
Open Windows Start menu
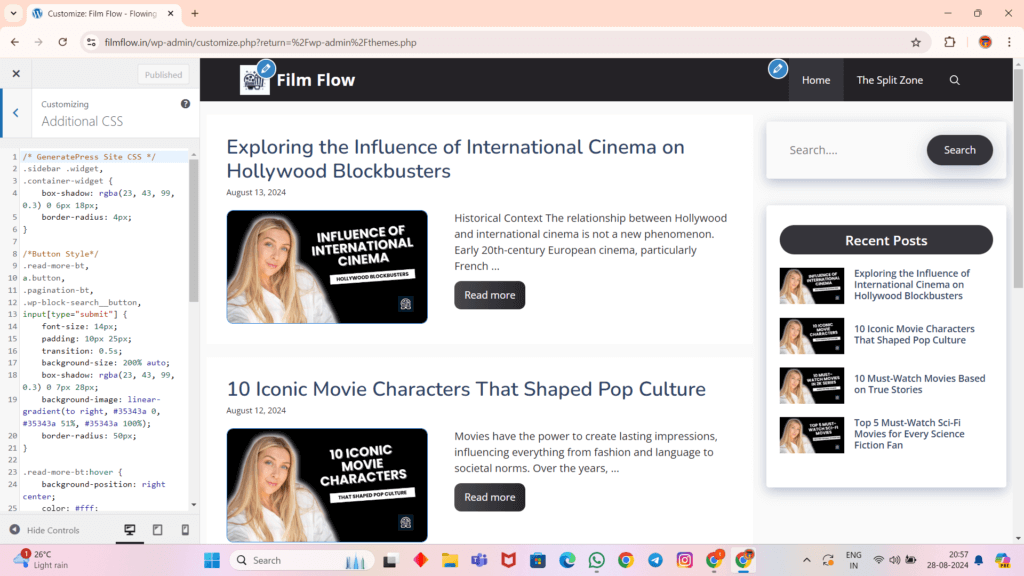pyautogui.click(x=212, y=560)
